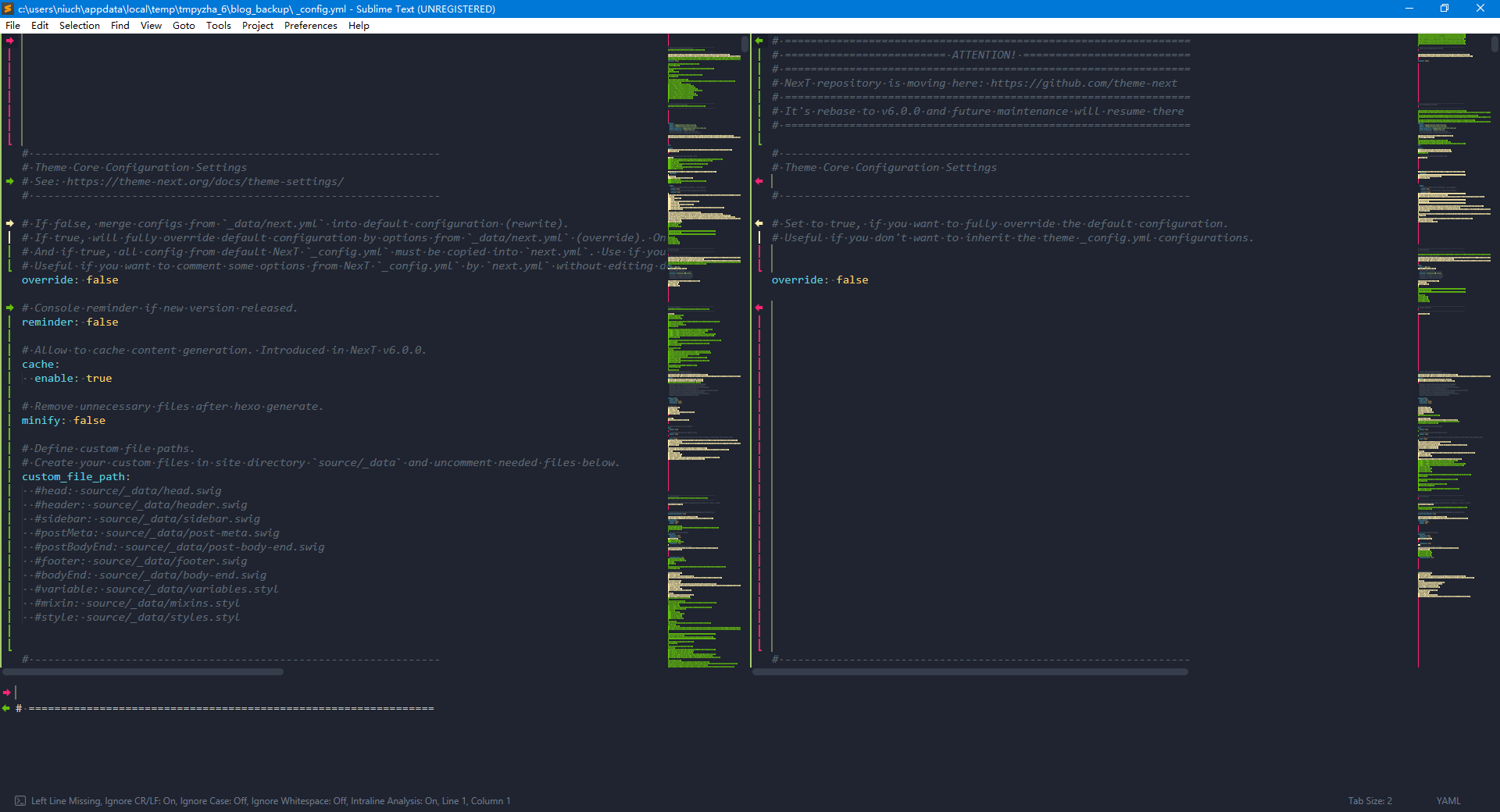
Task: Open the Edit menu
Action: coord(40,25)
